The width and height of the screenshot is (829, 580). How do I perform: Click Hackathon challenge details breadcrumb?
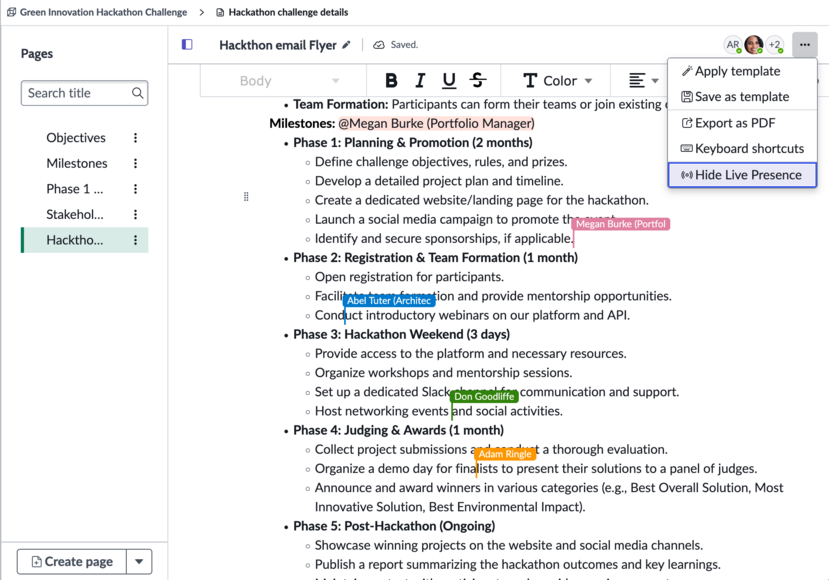point(282,12)
